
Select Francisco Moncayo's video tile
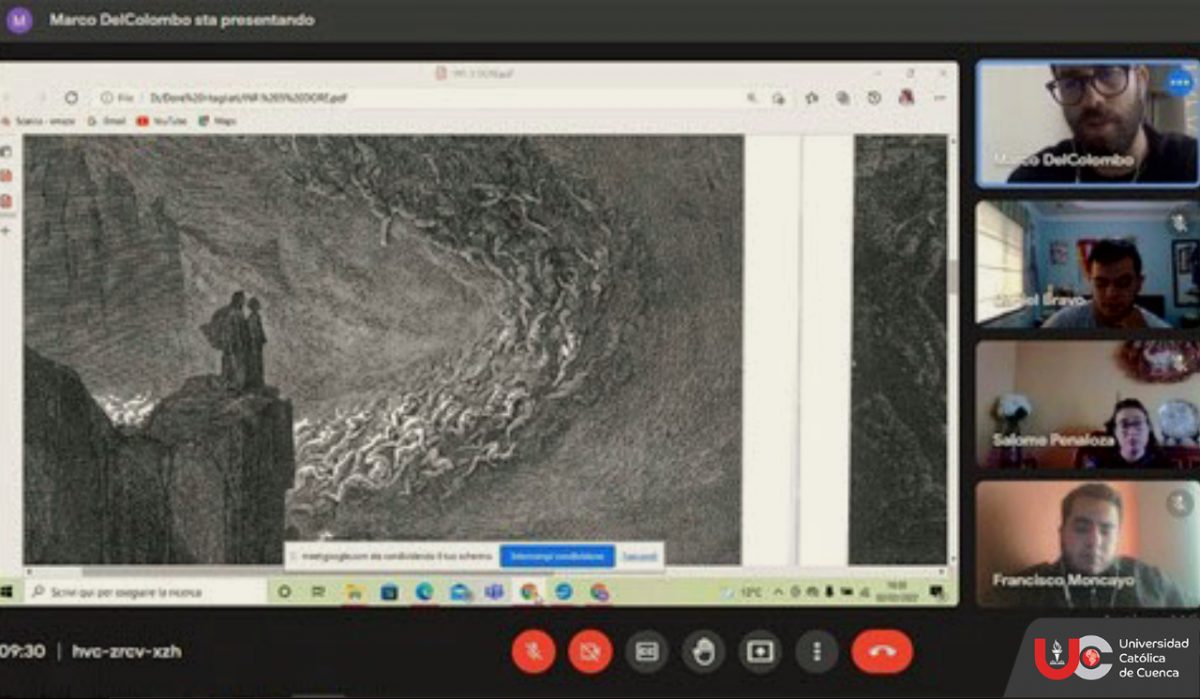(1087, 544)
